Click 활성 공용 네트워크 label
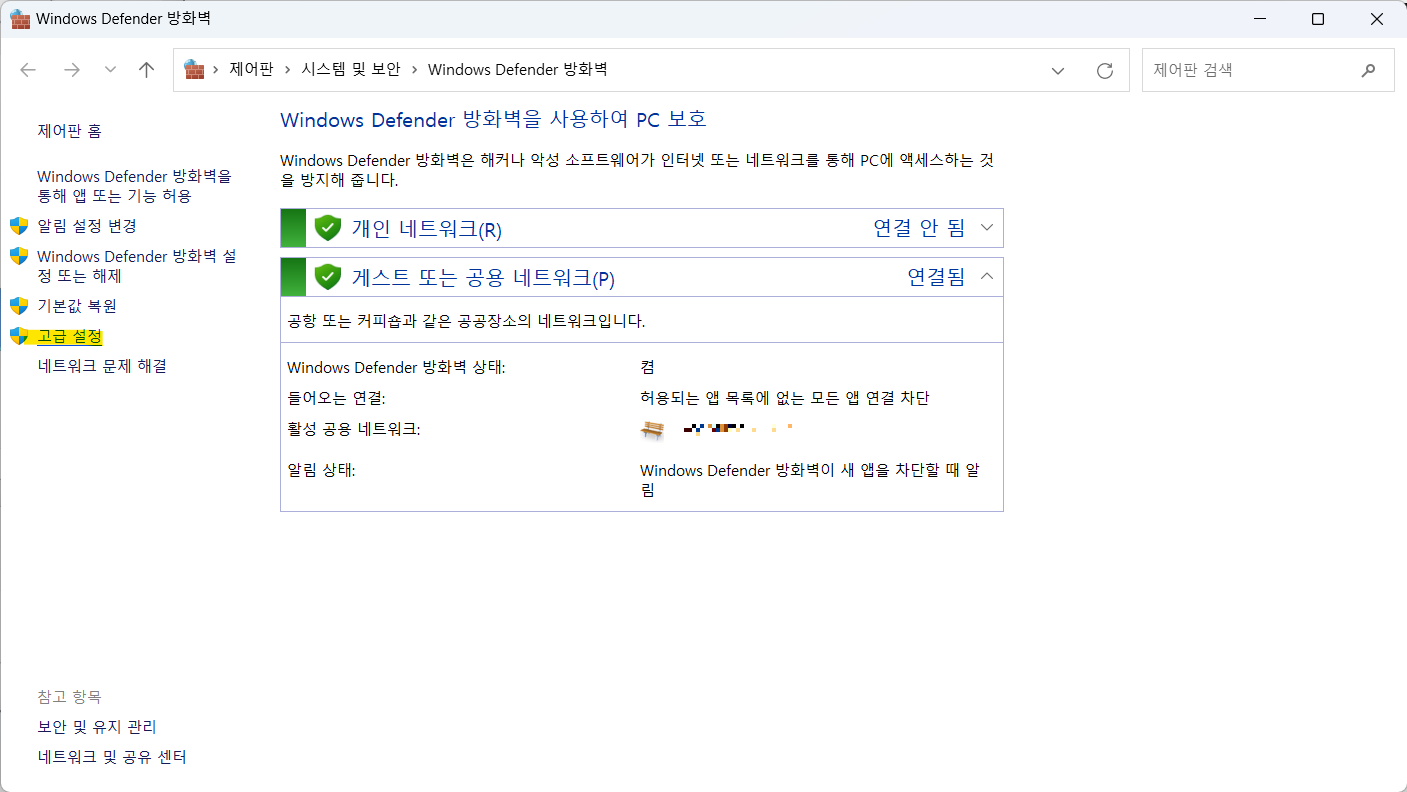1407x792 pixels. pyautogui.click(x=353, y=429)
